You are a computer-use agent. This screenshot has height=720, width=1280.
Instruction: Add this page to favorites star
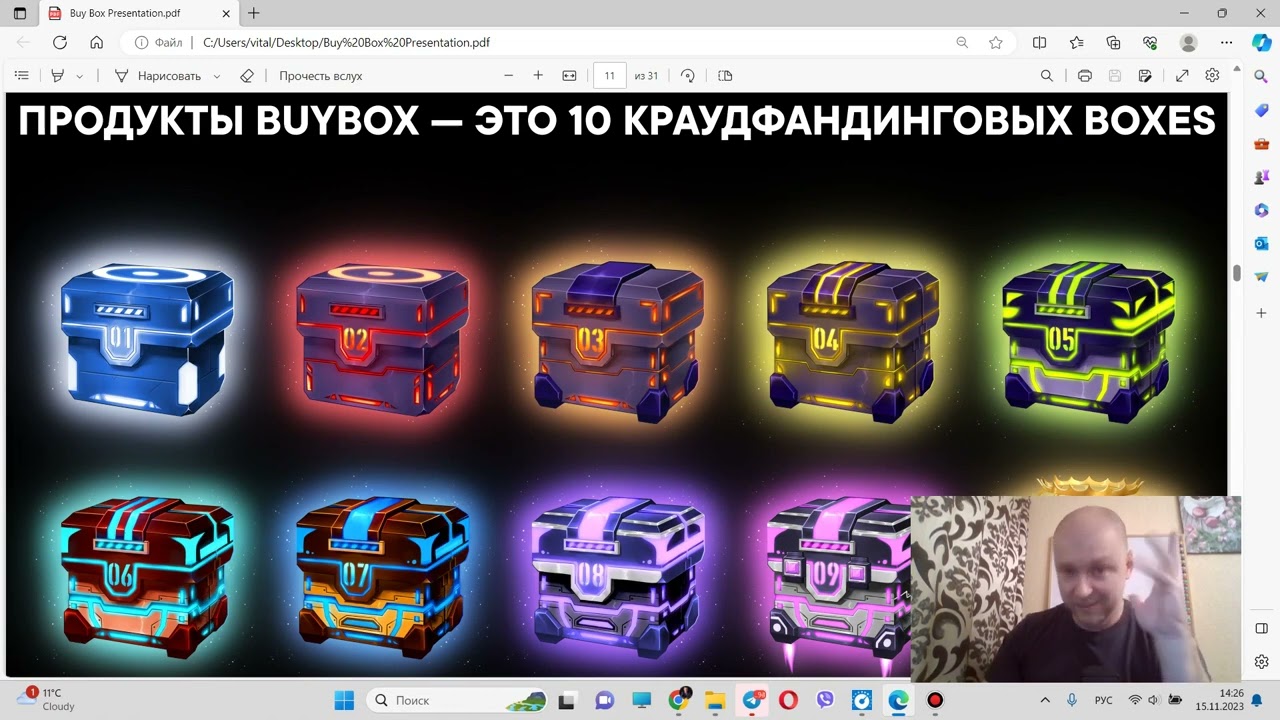click(x=996, y=42)
